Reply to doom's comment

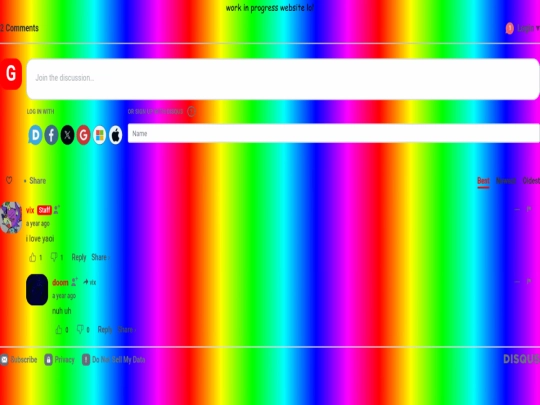coord(105,330)
